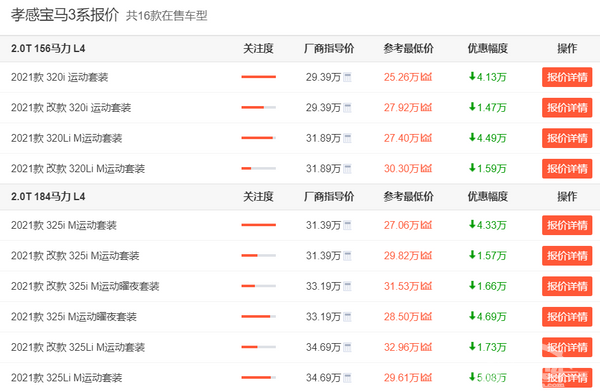This screenshot has height=392, width=600.
Task: Click guide price 31.89万 in 2021款 320Li row
Action: 323,138
